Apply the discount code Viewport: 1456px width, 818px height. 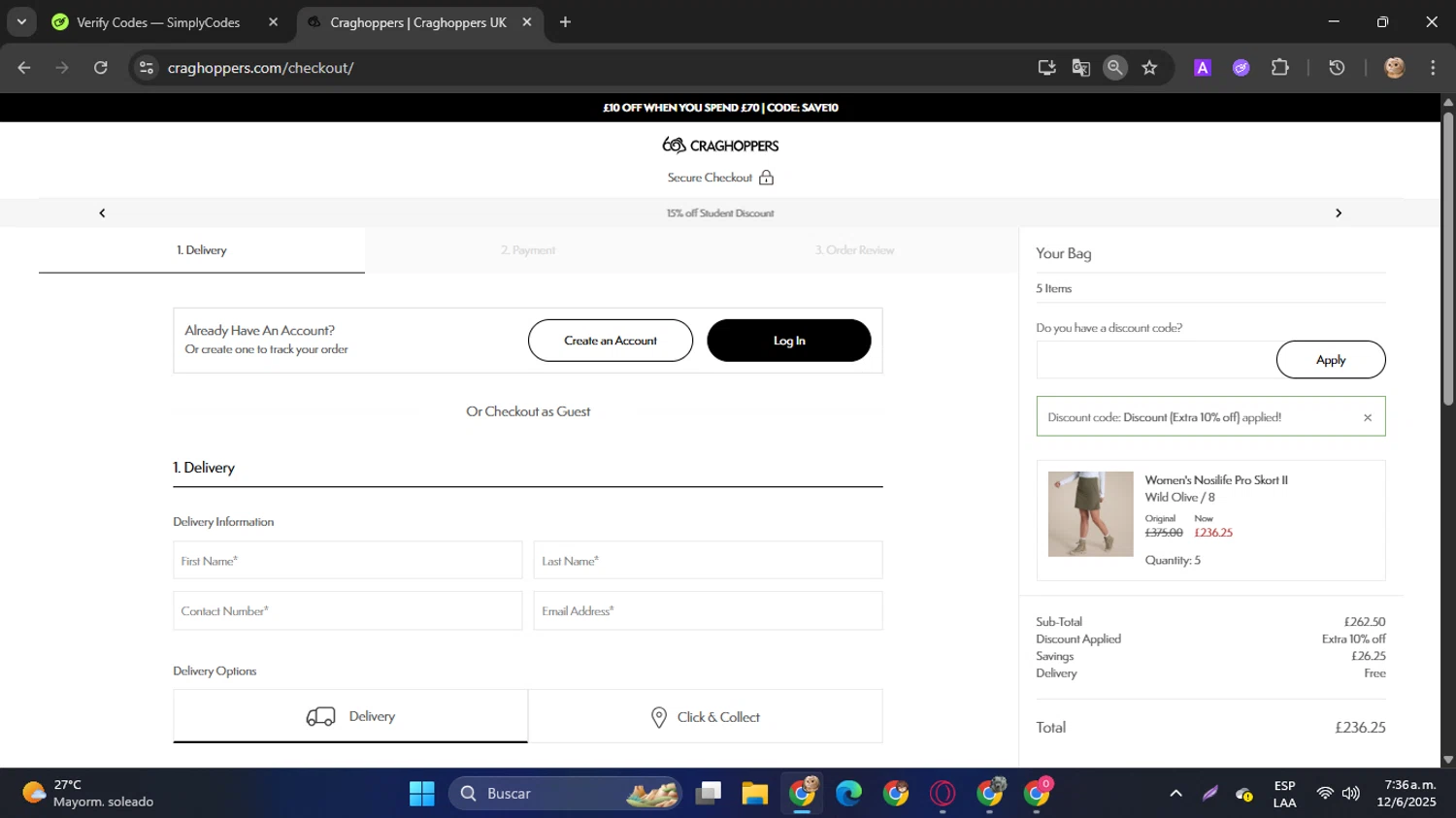coord(1331,360)
